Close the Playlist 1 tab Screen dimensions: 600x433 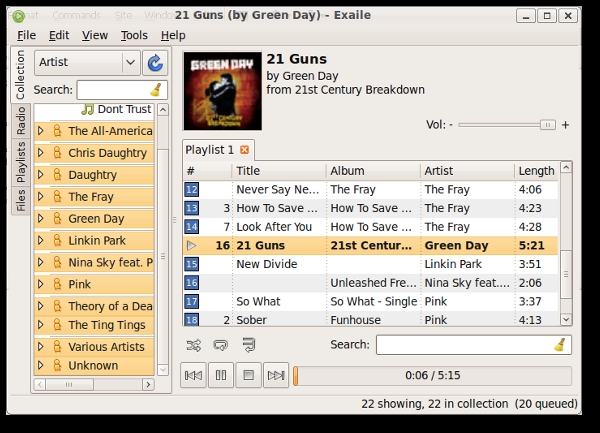click(x=244, y=150)
